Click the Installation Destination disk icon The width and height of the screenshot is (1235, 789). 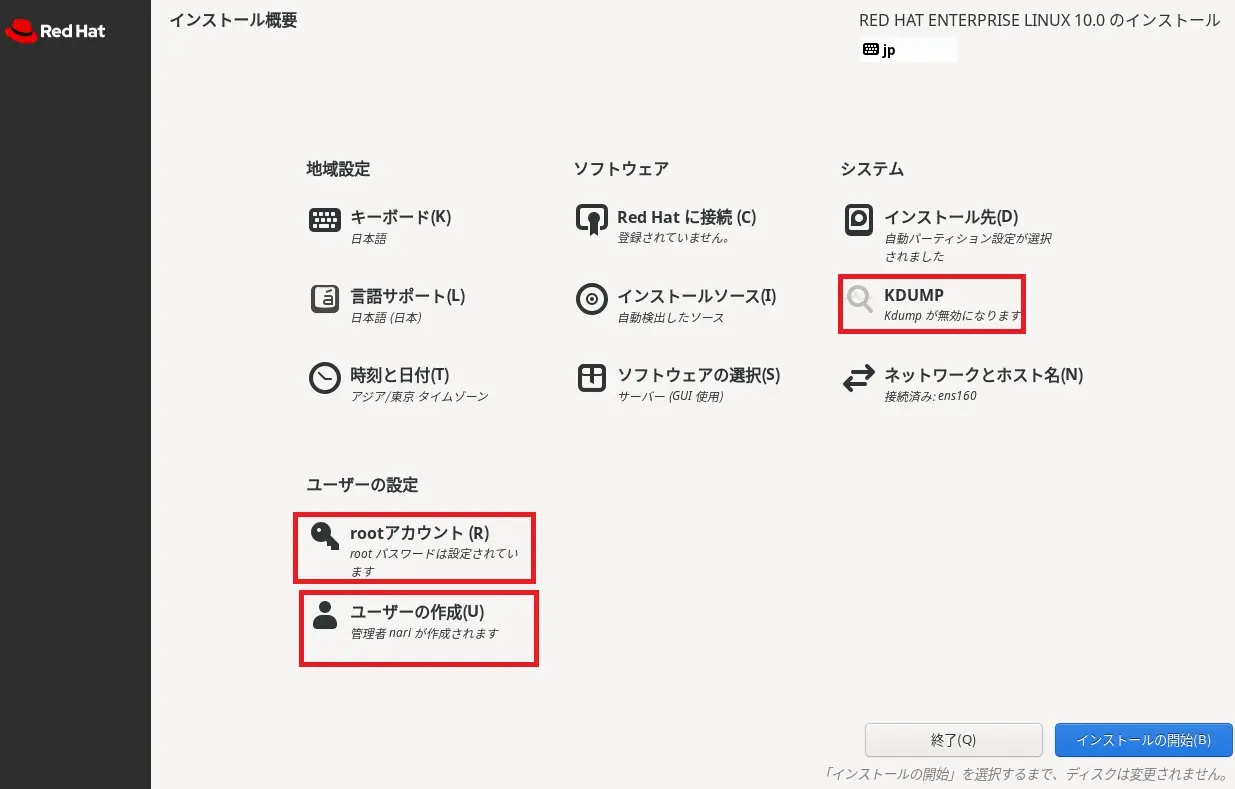pyautogui.click(x=858, y=219)
